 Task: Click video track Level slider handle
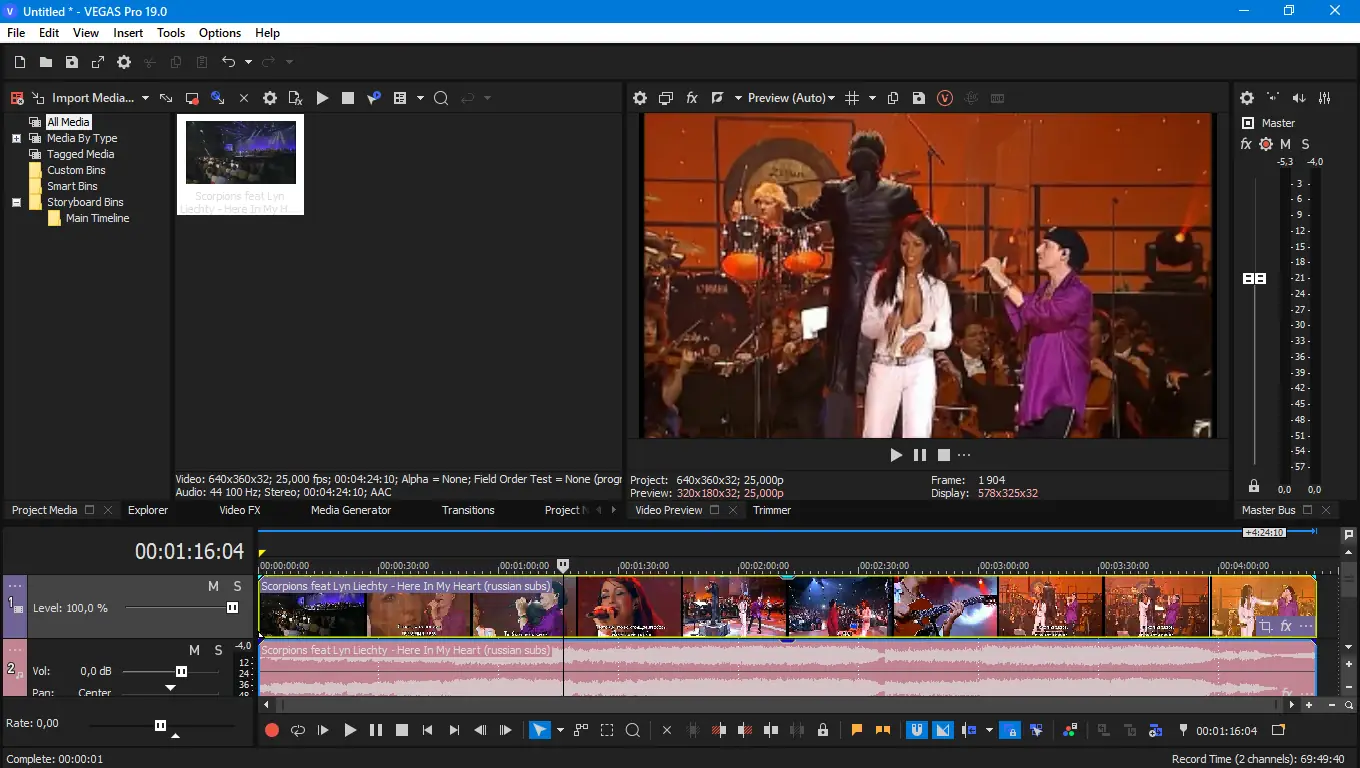click(233, 608)
